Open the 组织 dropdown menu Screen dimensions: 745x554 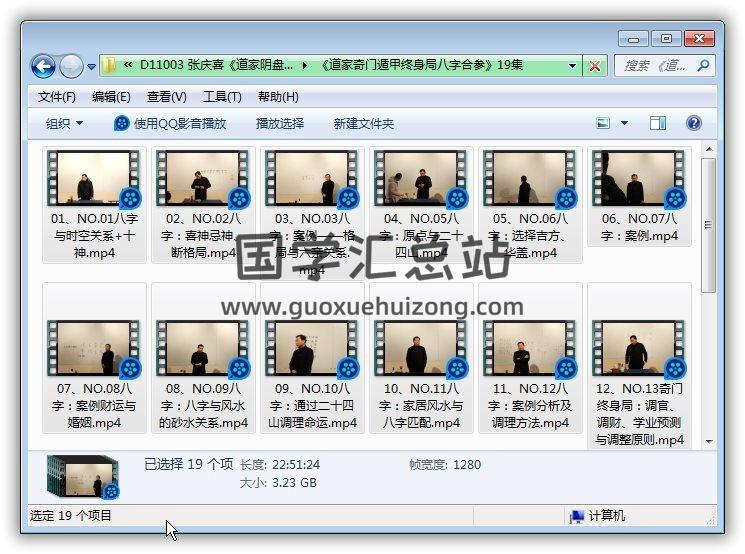coord(65,123)
